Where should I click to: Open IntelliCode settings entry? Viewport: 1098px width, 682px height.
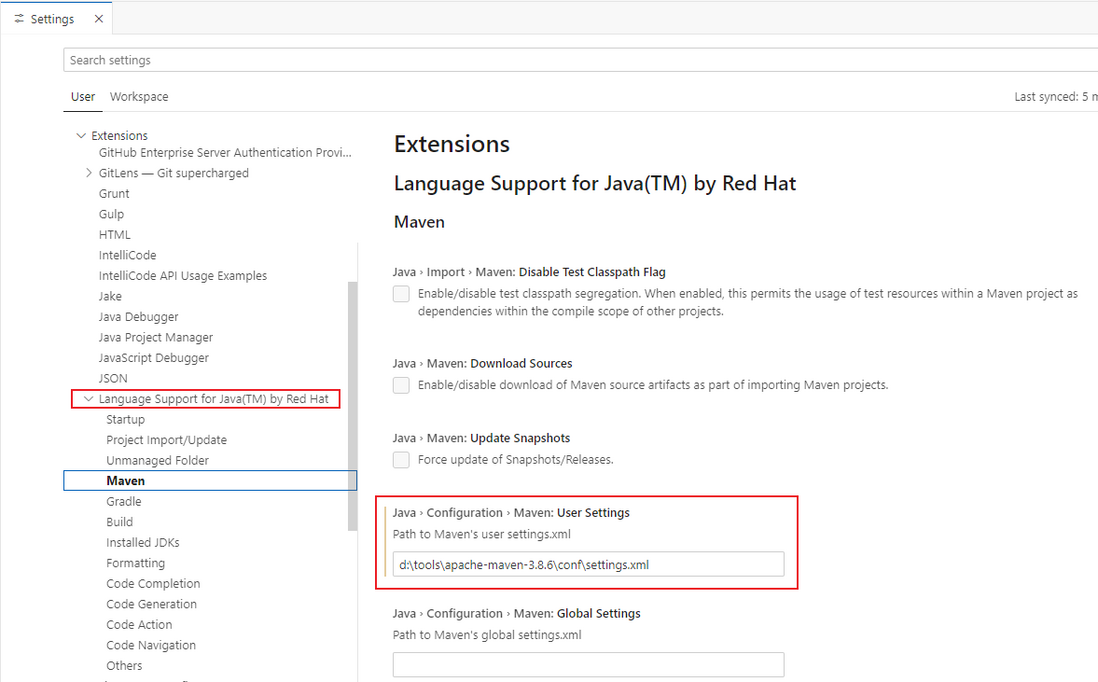[x=127, y=255]
